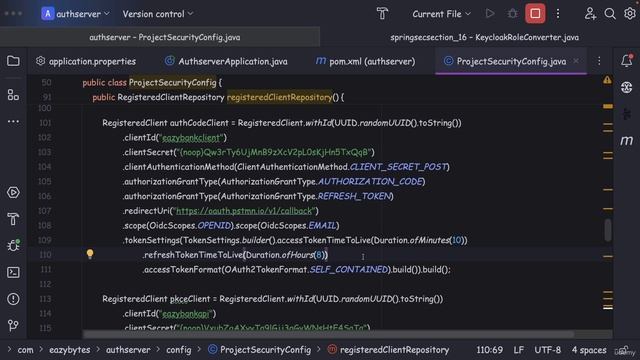Open the Build hammer tool window
Viewport: 640px width, 360px height.
13,219
